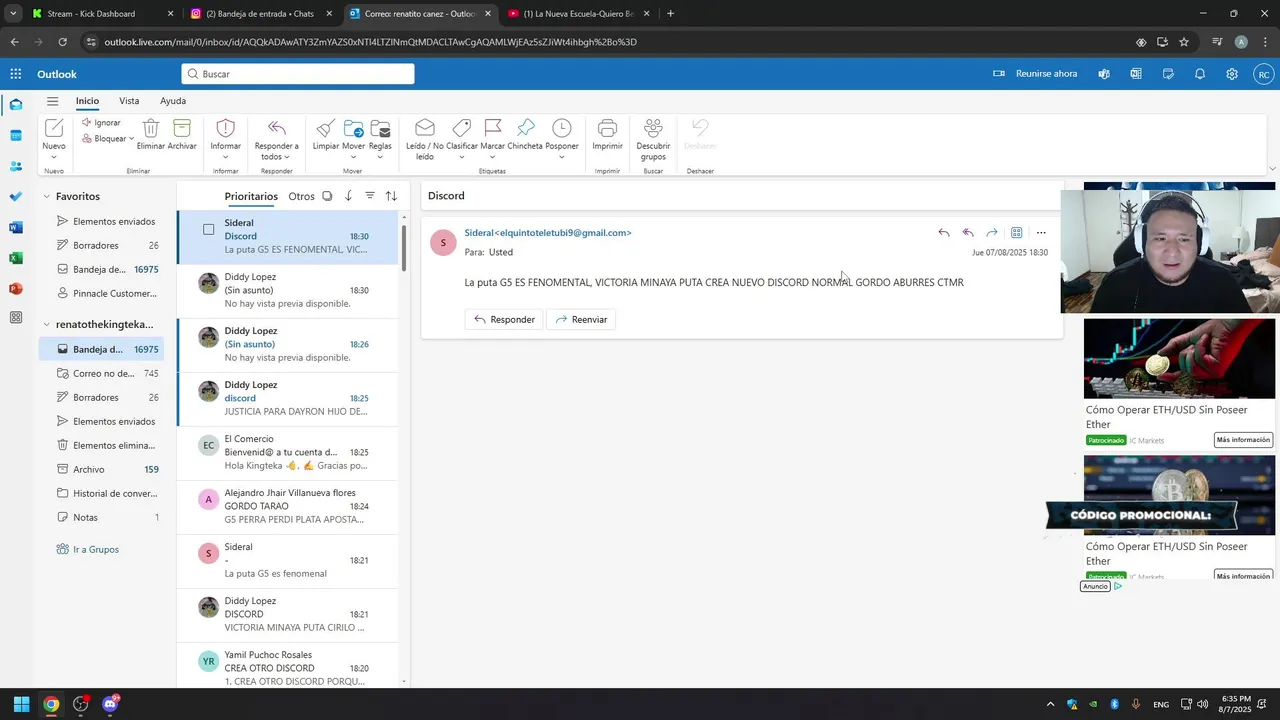1280x720 pixels.
Task: Open OneNote feed icon in header
Action: coord(1136,74)
